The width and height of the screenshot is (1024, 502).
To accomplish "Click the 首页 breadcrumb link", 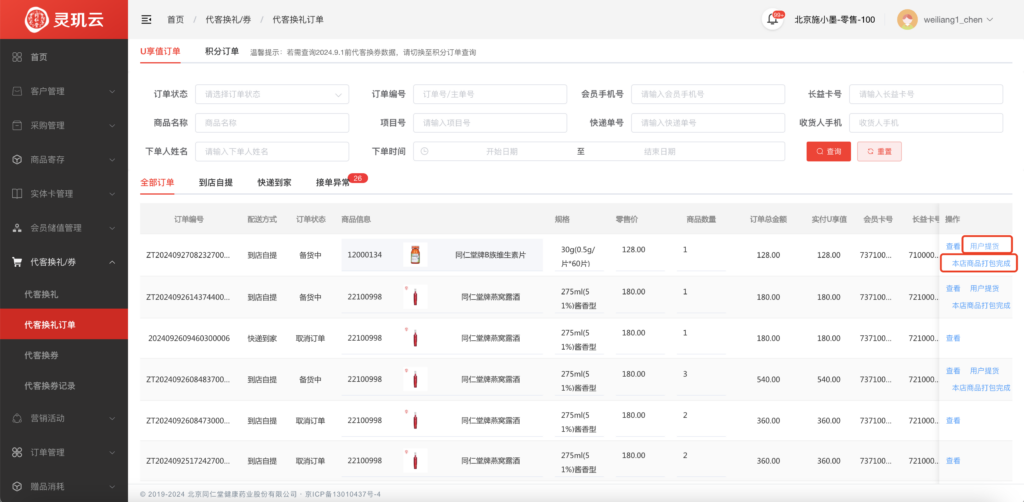I will (176, 20).
